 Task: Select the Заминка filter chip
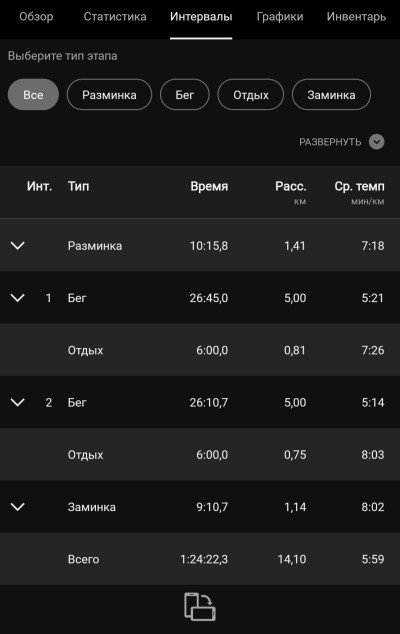pyautogui.click(x=331, y=95)
